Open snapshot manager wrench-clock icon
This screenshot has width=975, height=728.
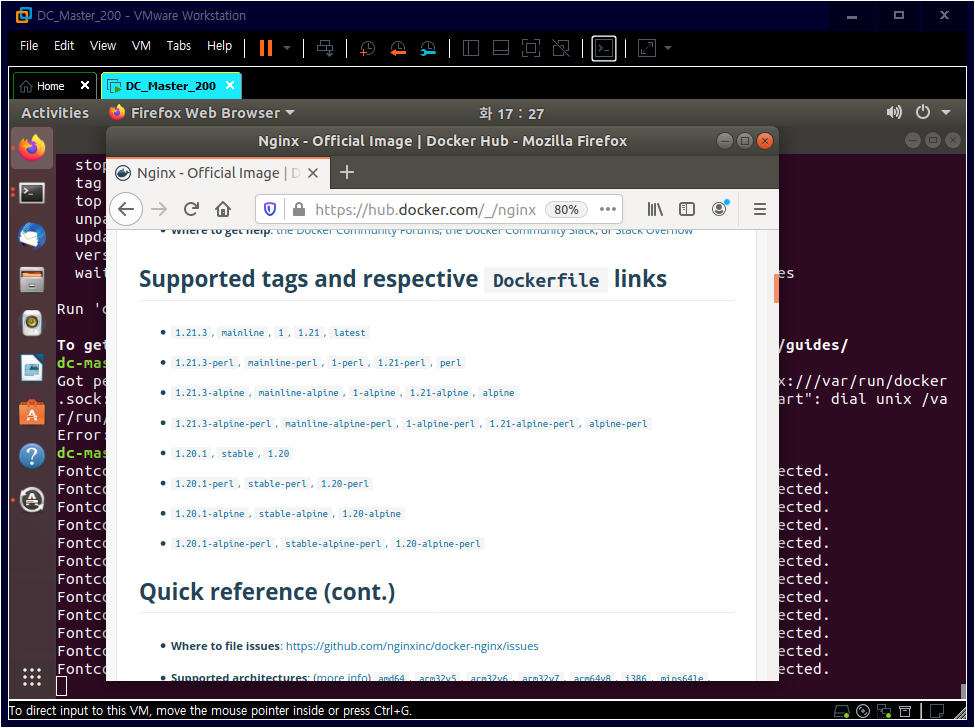click(x=428, y=48)
